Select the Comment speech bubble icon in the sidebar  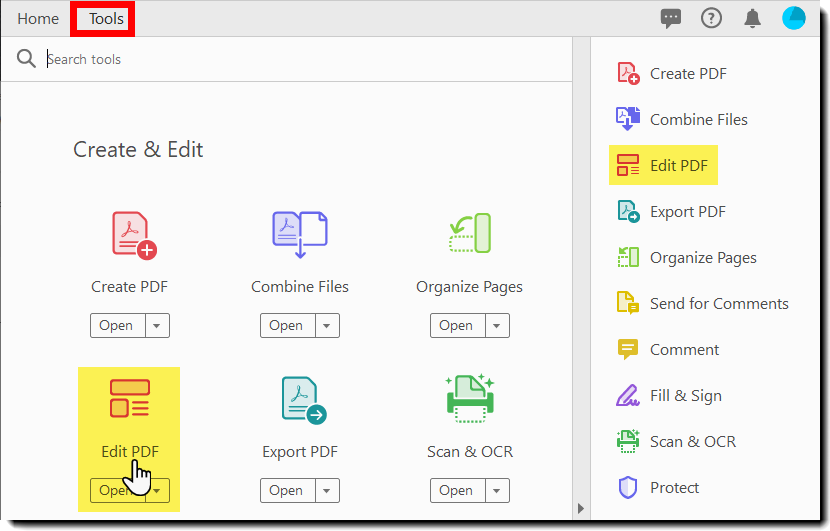[628, 349]
